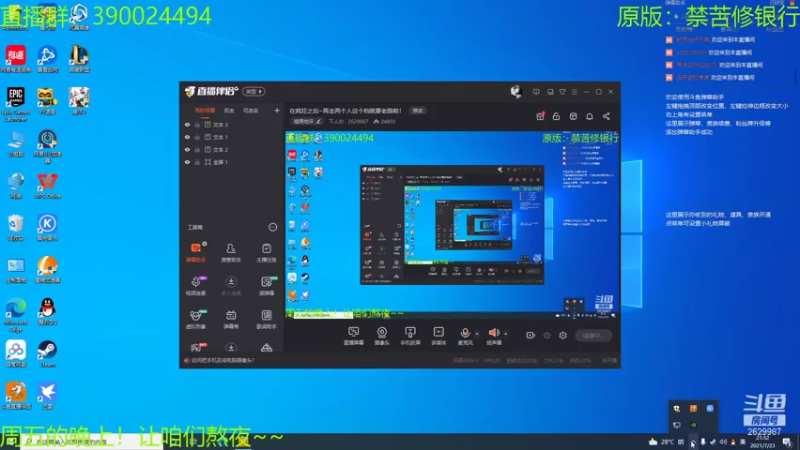Click the store box icon beside the bell
Viewport: 800px width, 450px height.
click(573, 116)
